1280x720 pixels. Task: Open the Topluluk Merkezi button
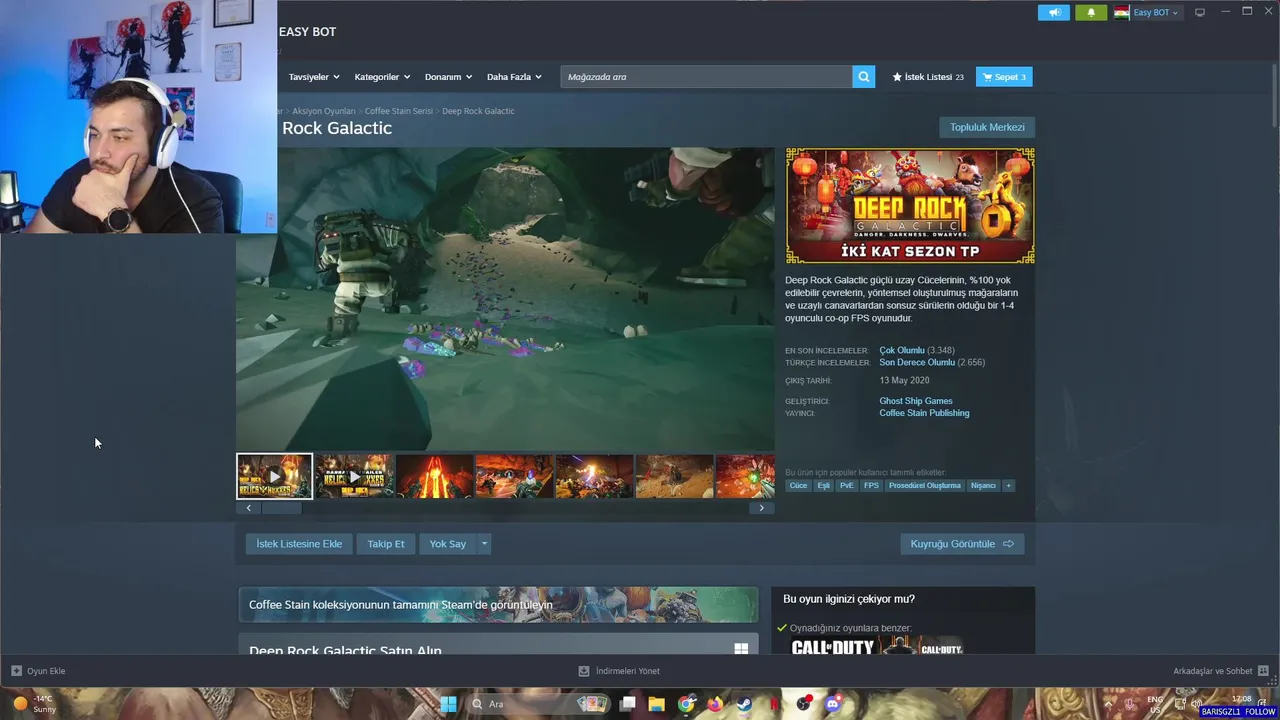tap(987, 127)
